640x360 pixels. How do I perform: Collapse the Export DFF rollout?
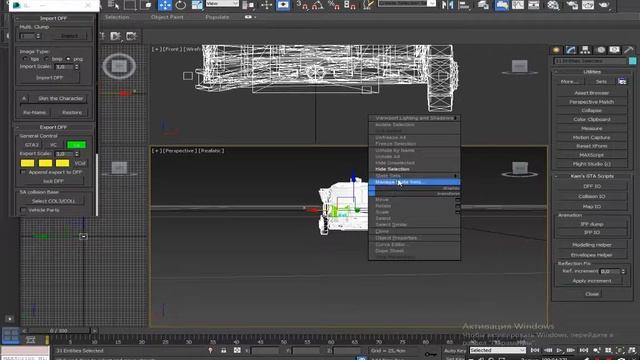[53, 127]
